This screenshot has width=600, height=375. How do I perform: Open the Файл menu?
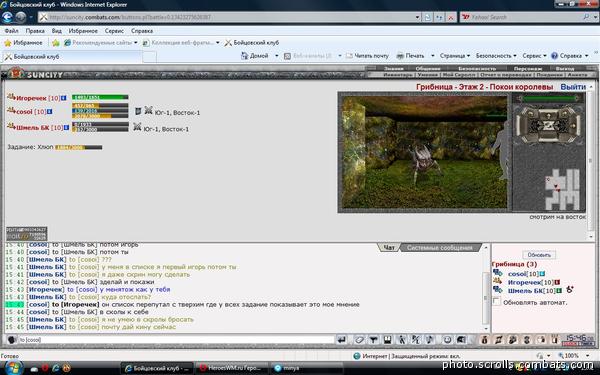(11, 31)
